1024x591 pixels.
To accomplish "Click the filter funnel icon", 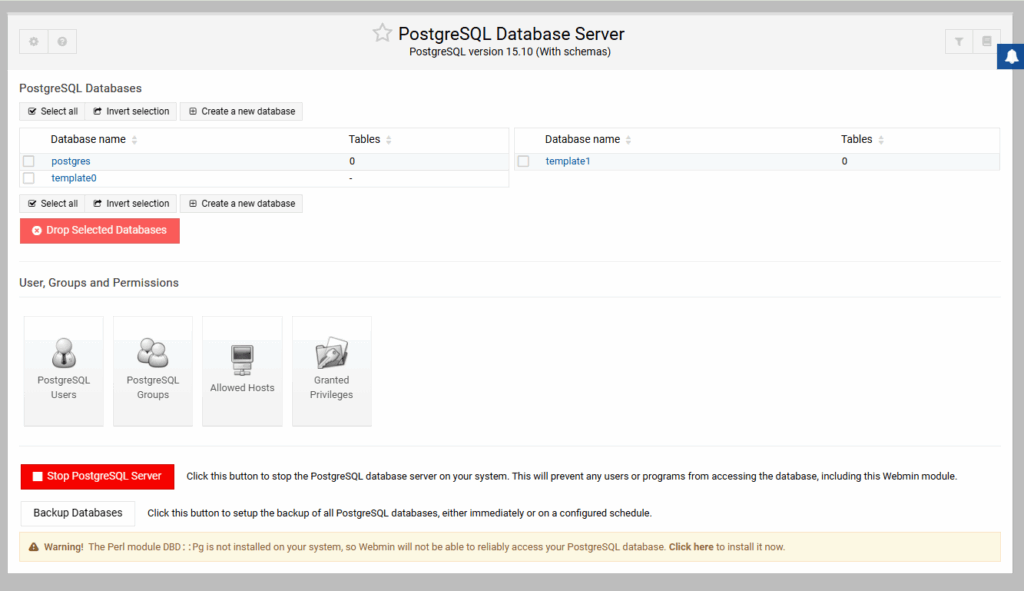I will coord(959,41).
